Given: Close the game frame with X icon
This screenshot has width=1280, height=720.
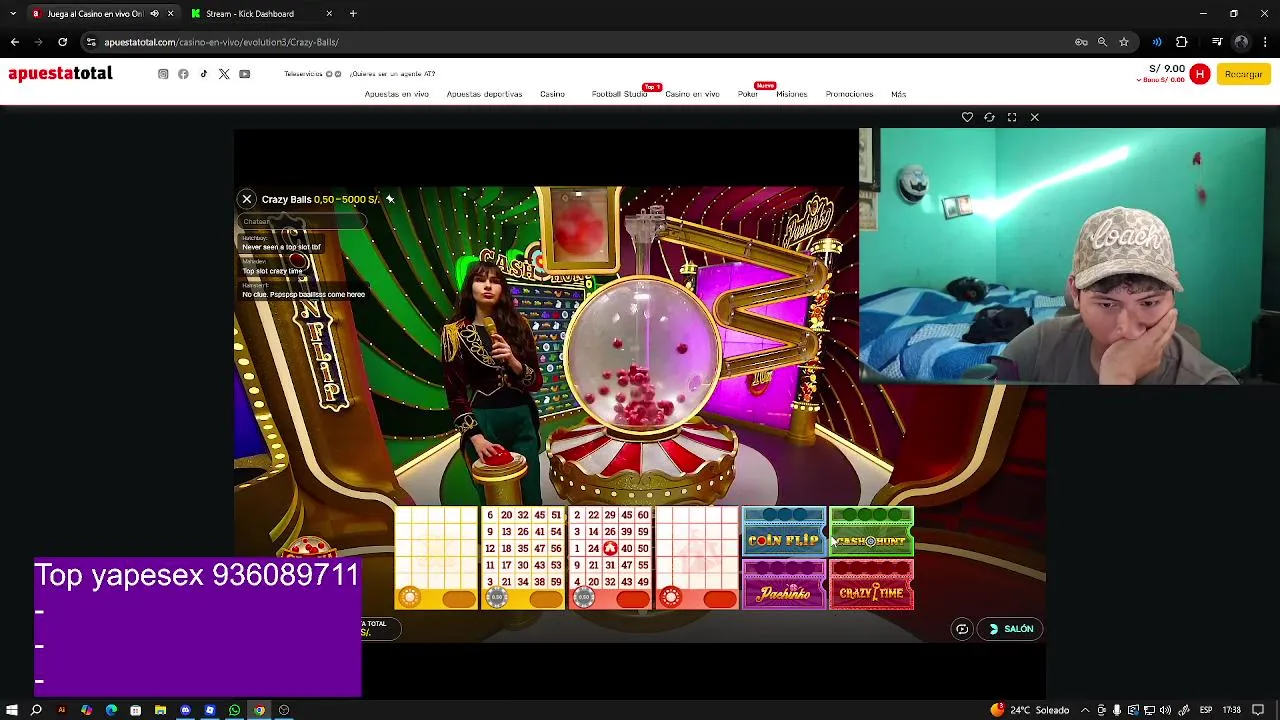Looking at the screenshot, I should coord(1035,117).
